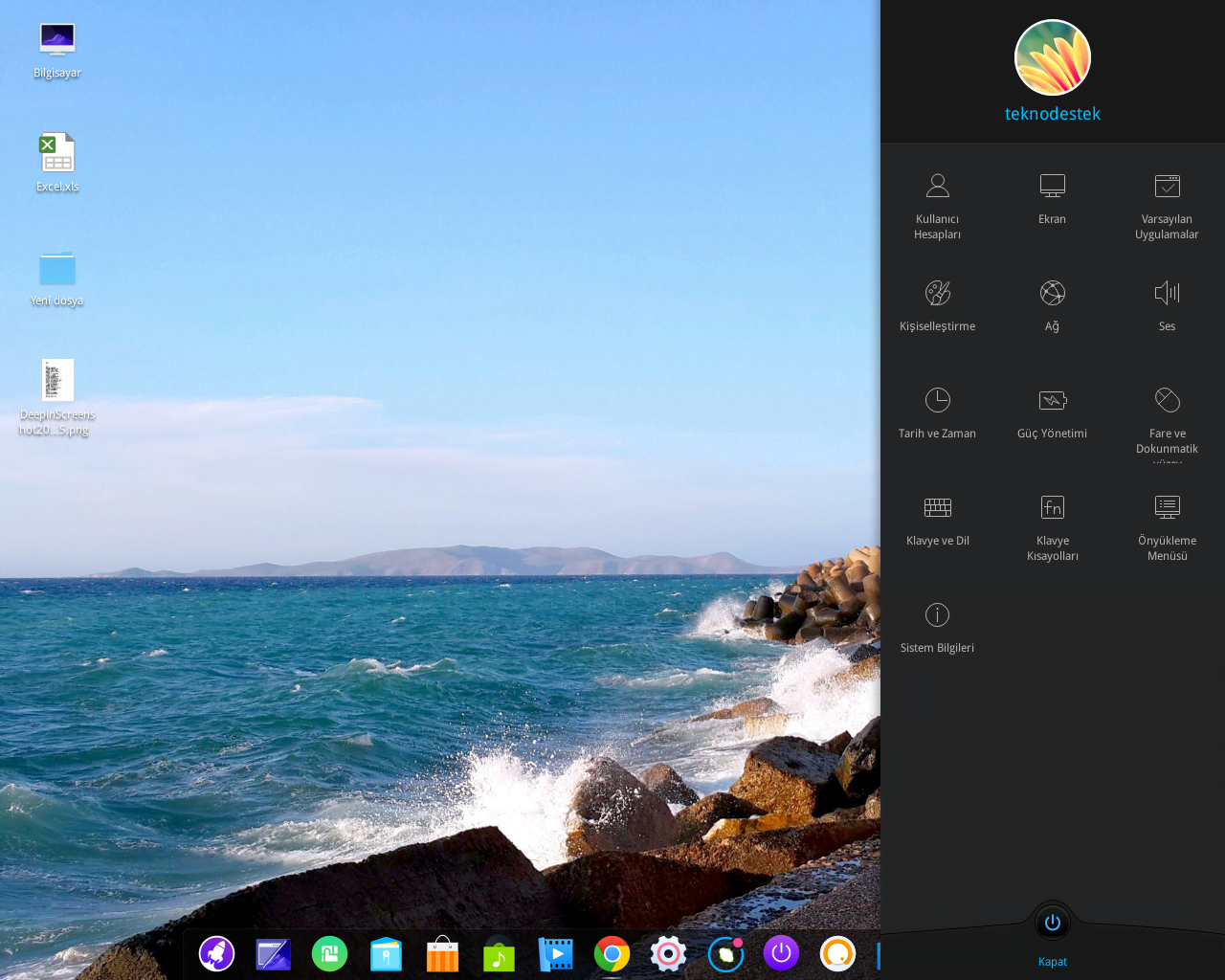The width and height of the screenshot is (1225, 980).
Task: Open the Kişiselleştirme personalization module
Action: (x=937, y=303)
